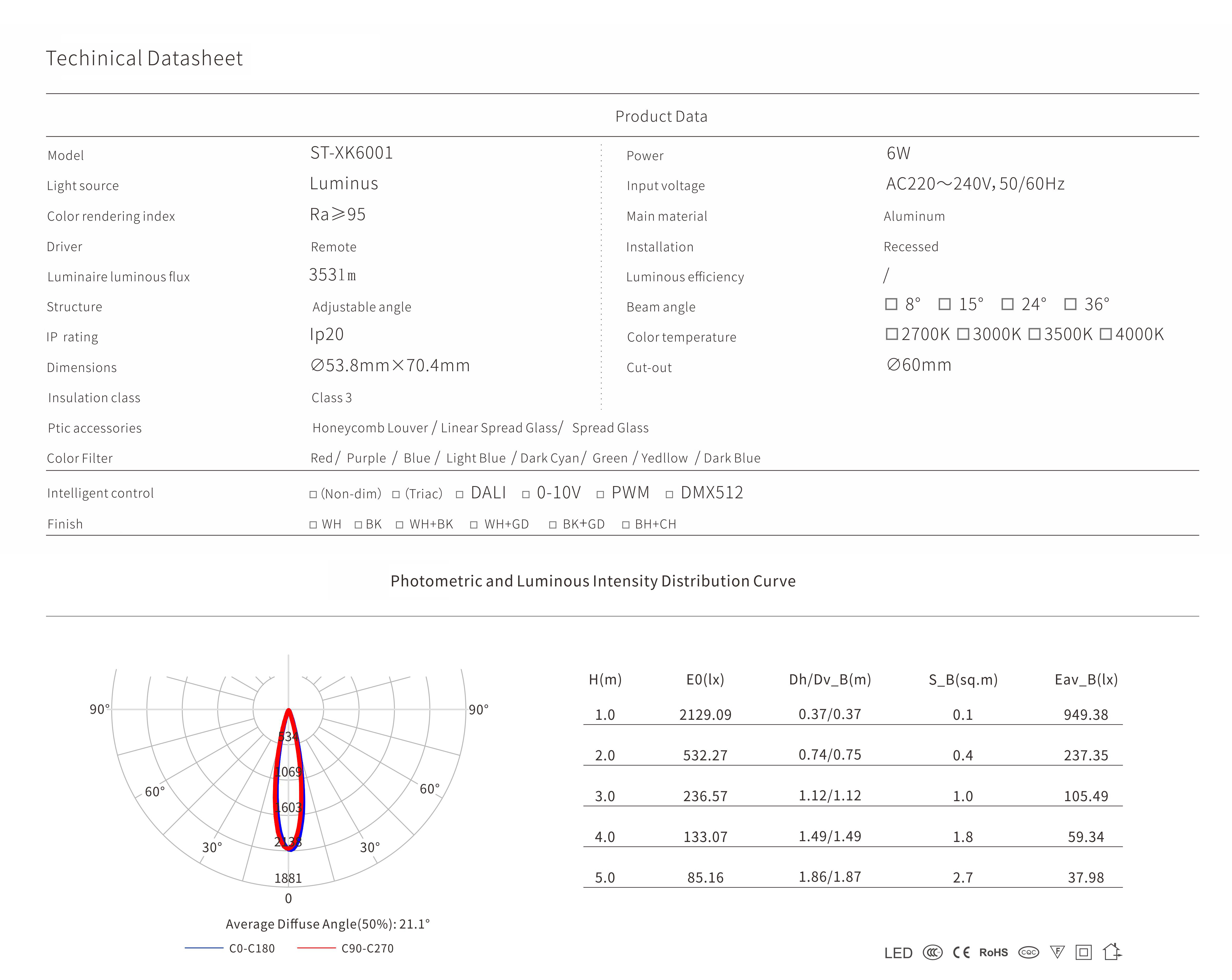This screenshot has height=980, width=1232.
Task: Check the DMX512 control checkbox
Action: 670,495
